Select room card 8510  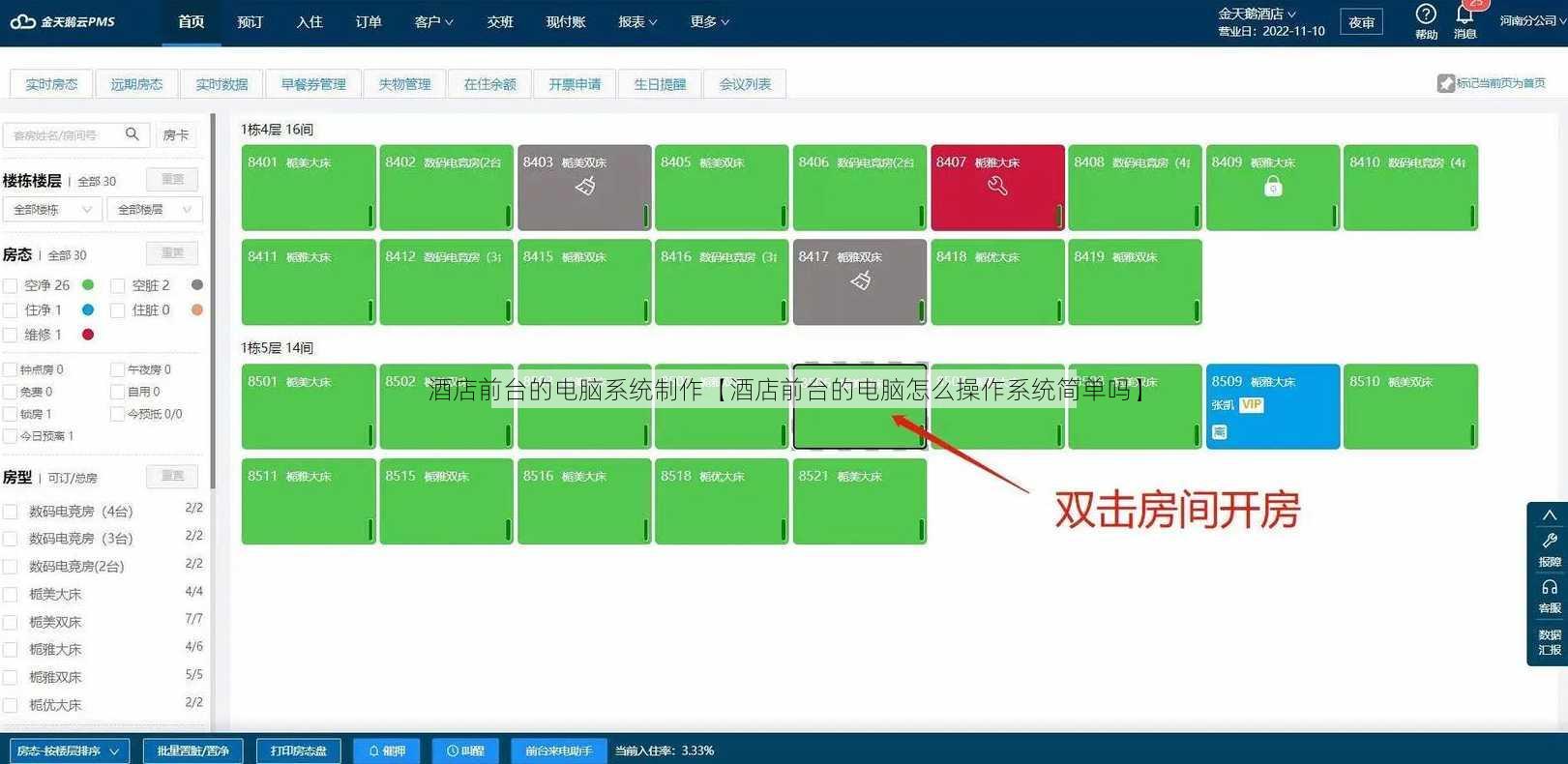click(x=1410, y=406)
